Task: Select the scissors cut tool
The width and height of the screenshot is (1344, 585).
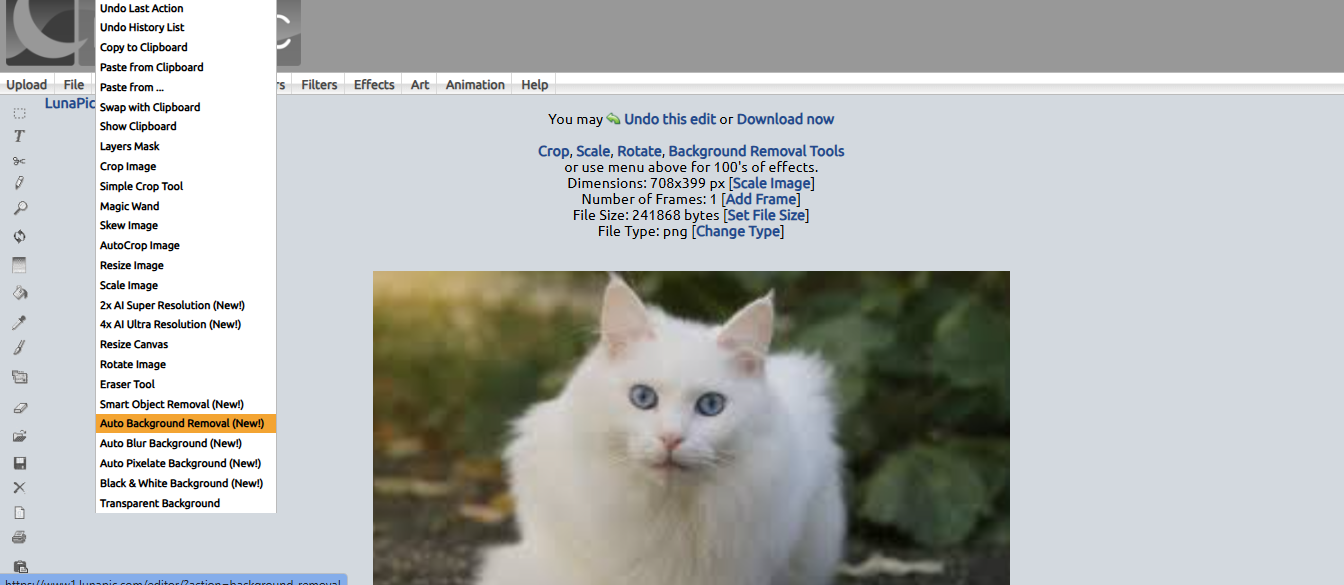Action: pyautogui.click(x=19, y=160)
